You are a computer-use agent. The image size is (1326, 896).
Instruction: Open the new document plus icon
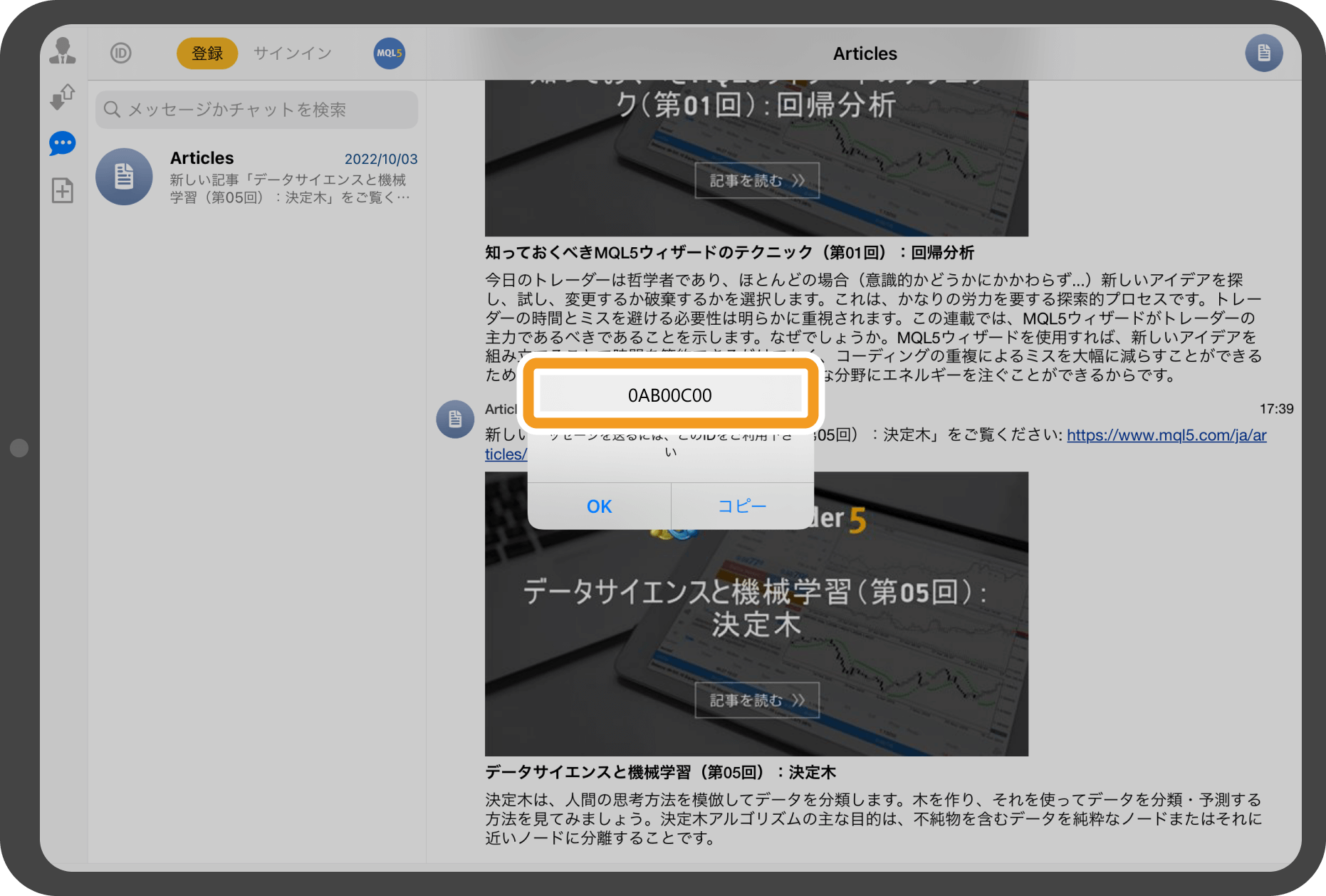(63, 190)
